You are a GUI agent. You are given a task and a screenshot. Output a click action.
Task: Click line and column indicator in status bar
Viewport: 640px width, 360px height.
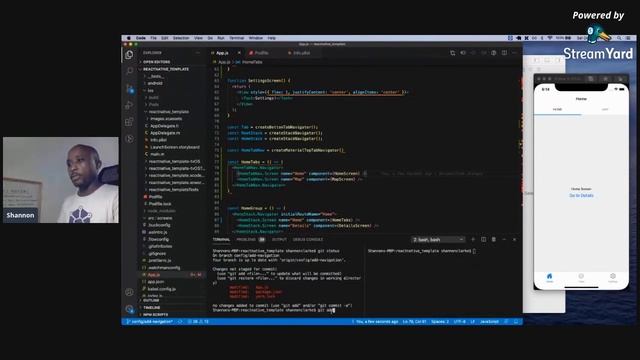click(x=414, y=322)
